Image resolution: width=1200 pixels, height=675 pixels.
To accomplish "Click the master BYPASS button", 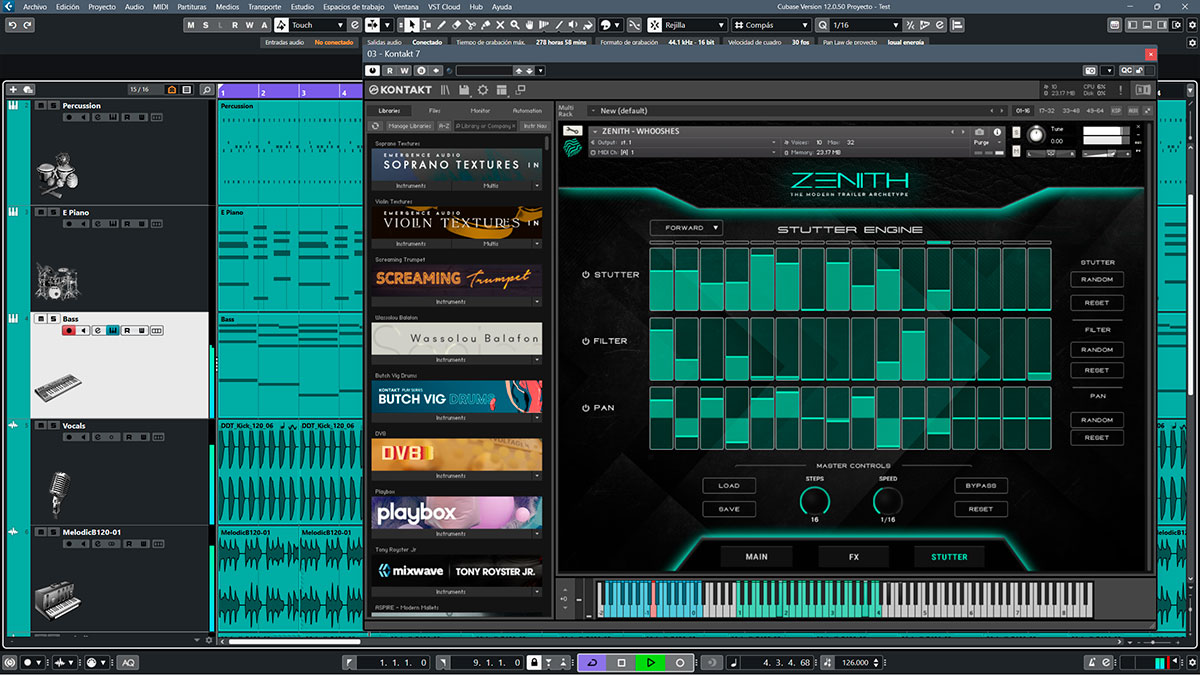I will [x=981, y=486].
